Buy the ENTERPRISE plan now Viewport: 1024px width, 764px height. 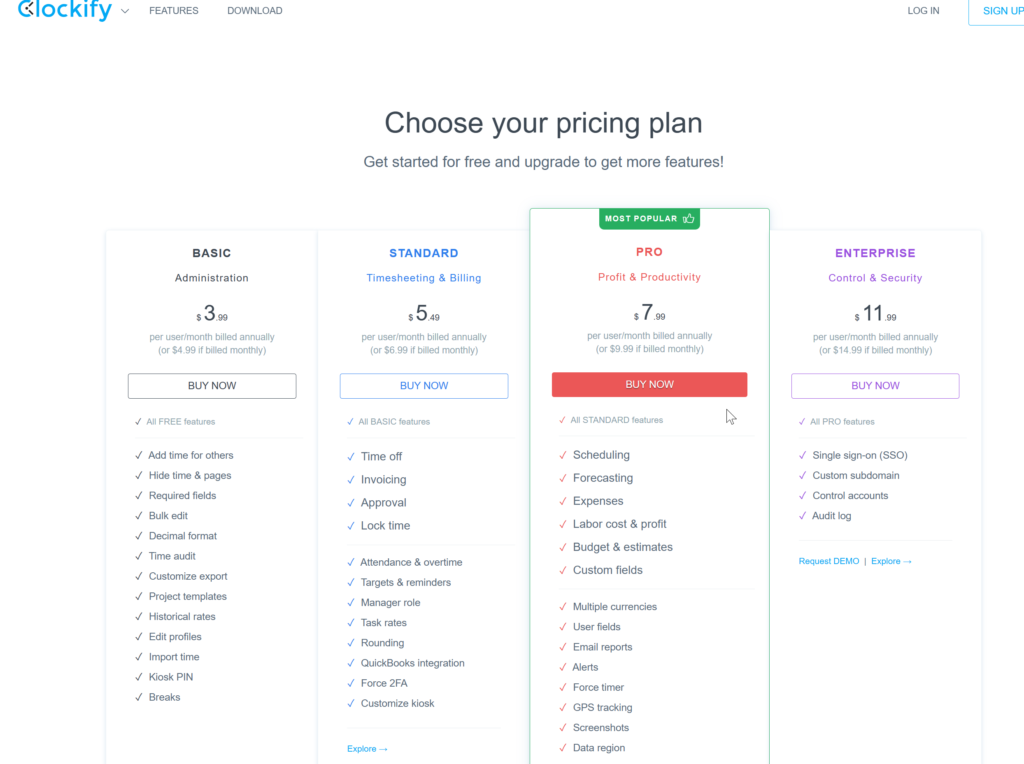click(x=875, y=386)
